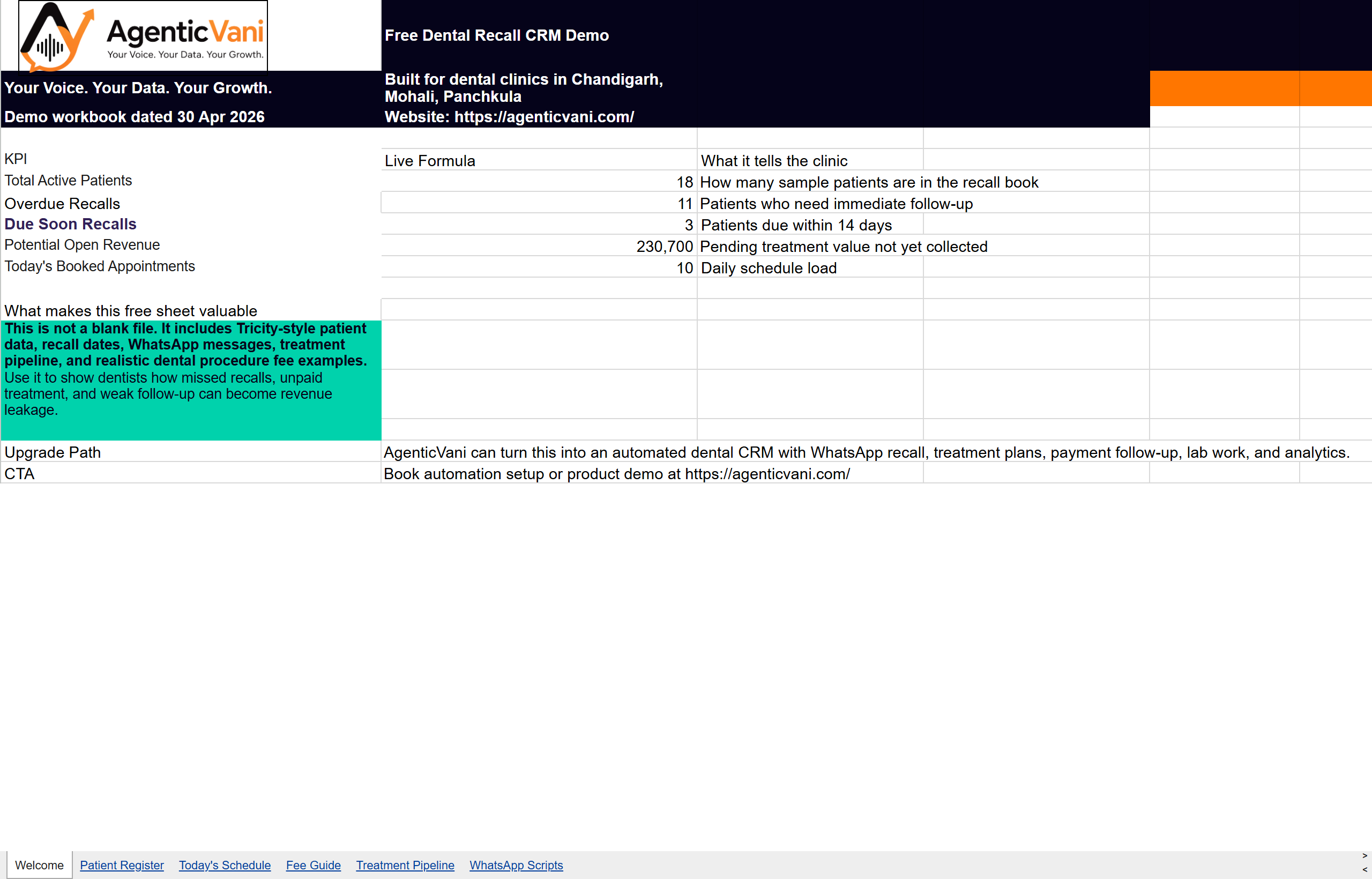The height and width of the screenshot is (879, 1372).
Task: Click the scroll tabs left arrow
Action: (x=1364, y=870)
